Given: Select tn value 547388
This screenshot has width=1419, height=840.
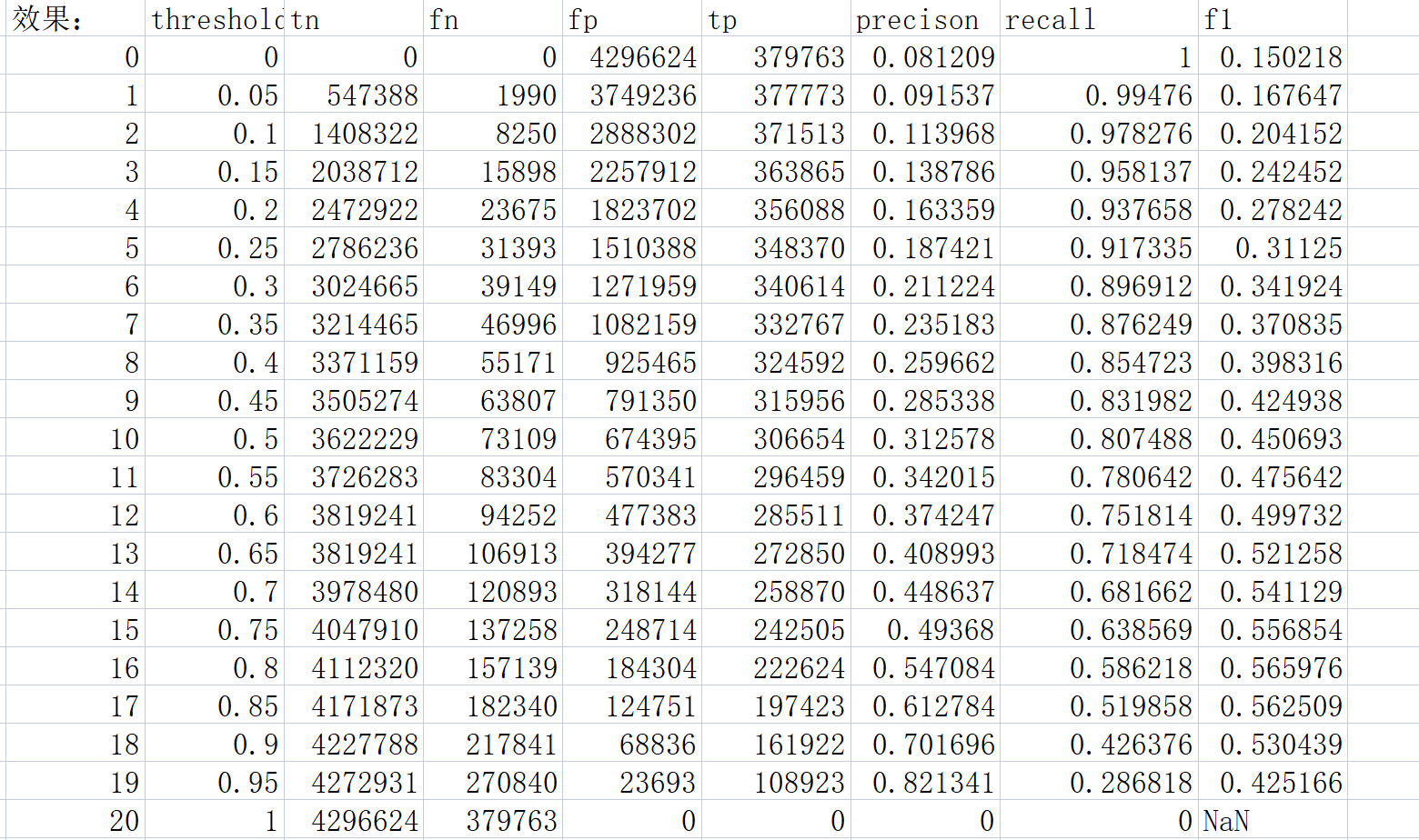Looking at the screenshot, I should [x=354, y=95].
